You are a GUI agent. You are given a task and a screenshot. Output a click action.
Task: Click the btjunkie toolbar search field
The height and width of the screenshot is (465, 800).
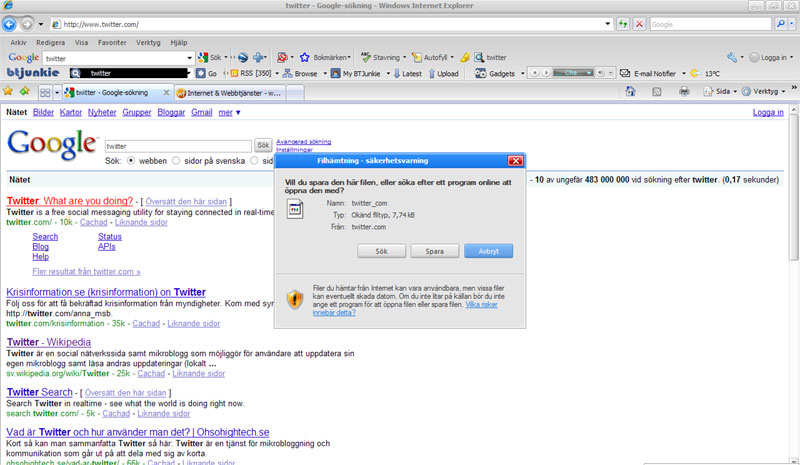click(x=135, y=74)
